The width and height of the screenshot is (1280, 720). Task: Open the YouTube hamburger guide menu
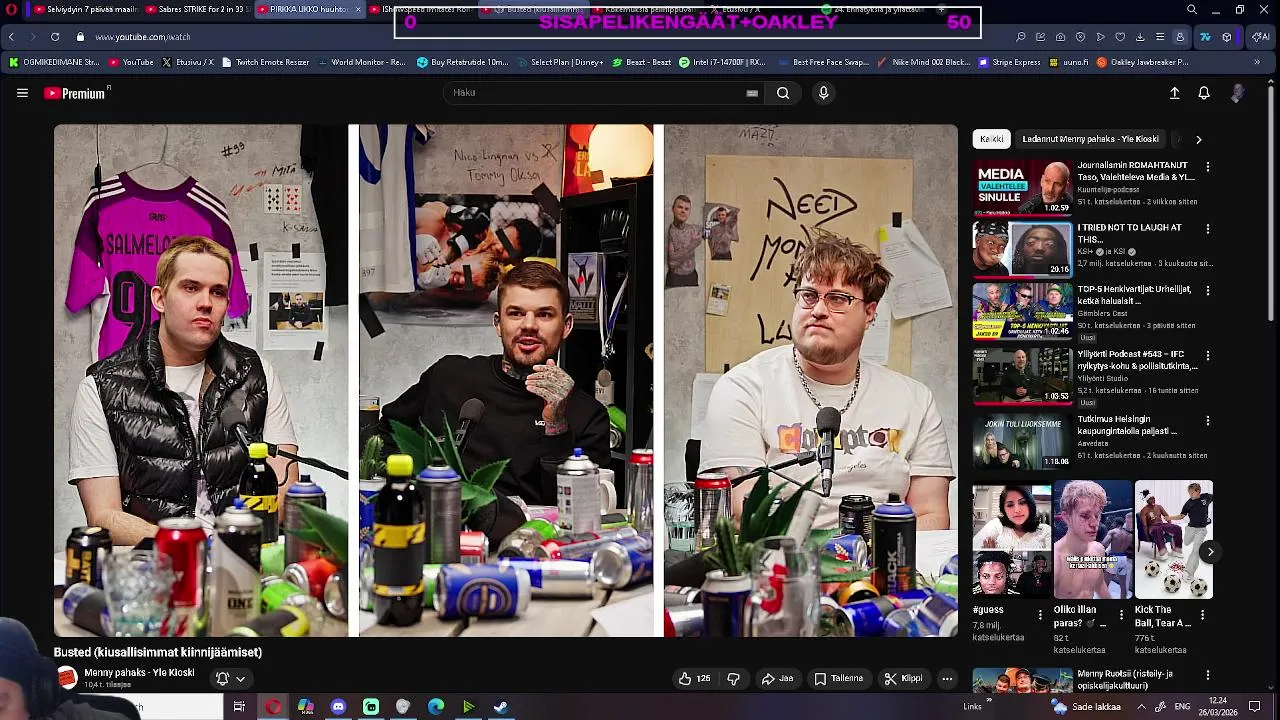(22, 93)
